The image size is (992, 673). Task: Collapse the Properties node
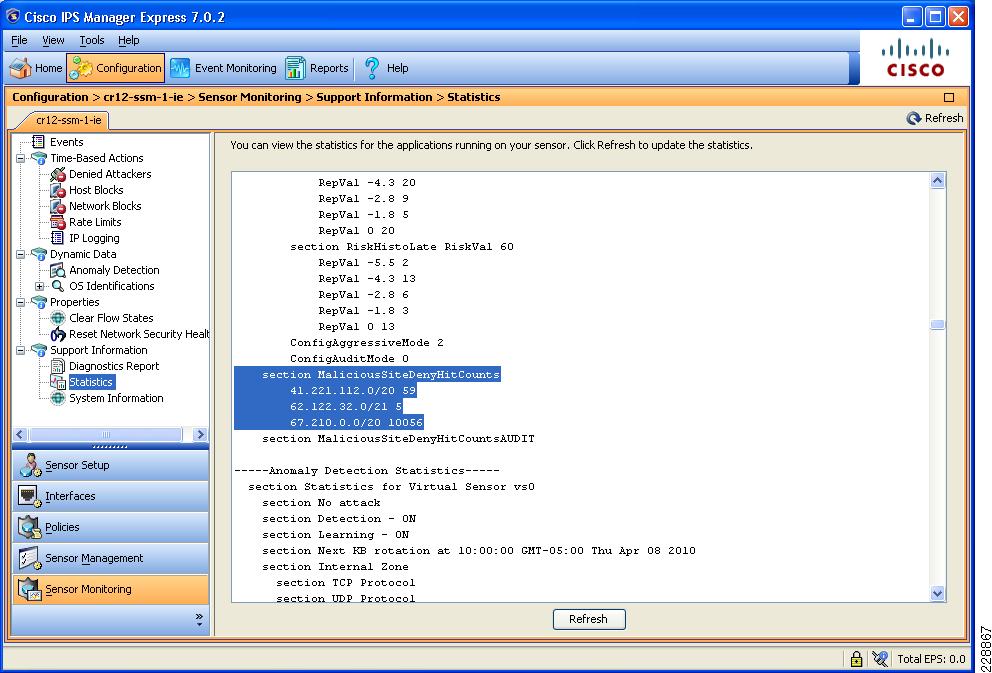21,302
